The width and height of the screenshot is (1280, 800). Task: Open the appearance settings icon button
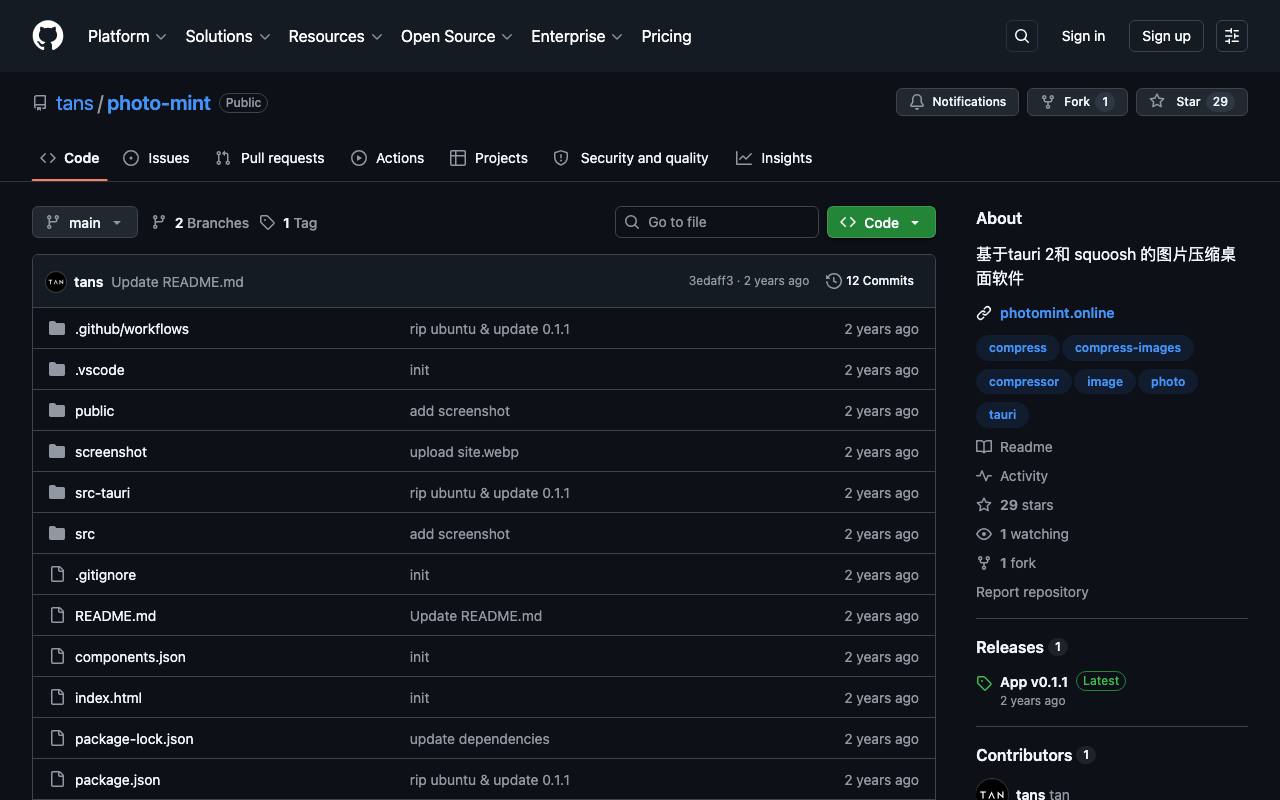(x=1232, y=36)
